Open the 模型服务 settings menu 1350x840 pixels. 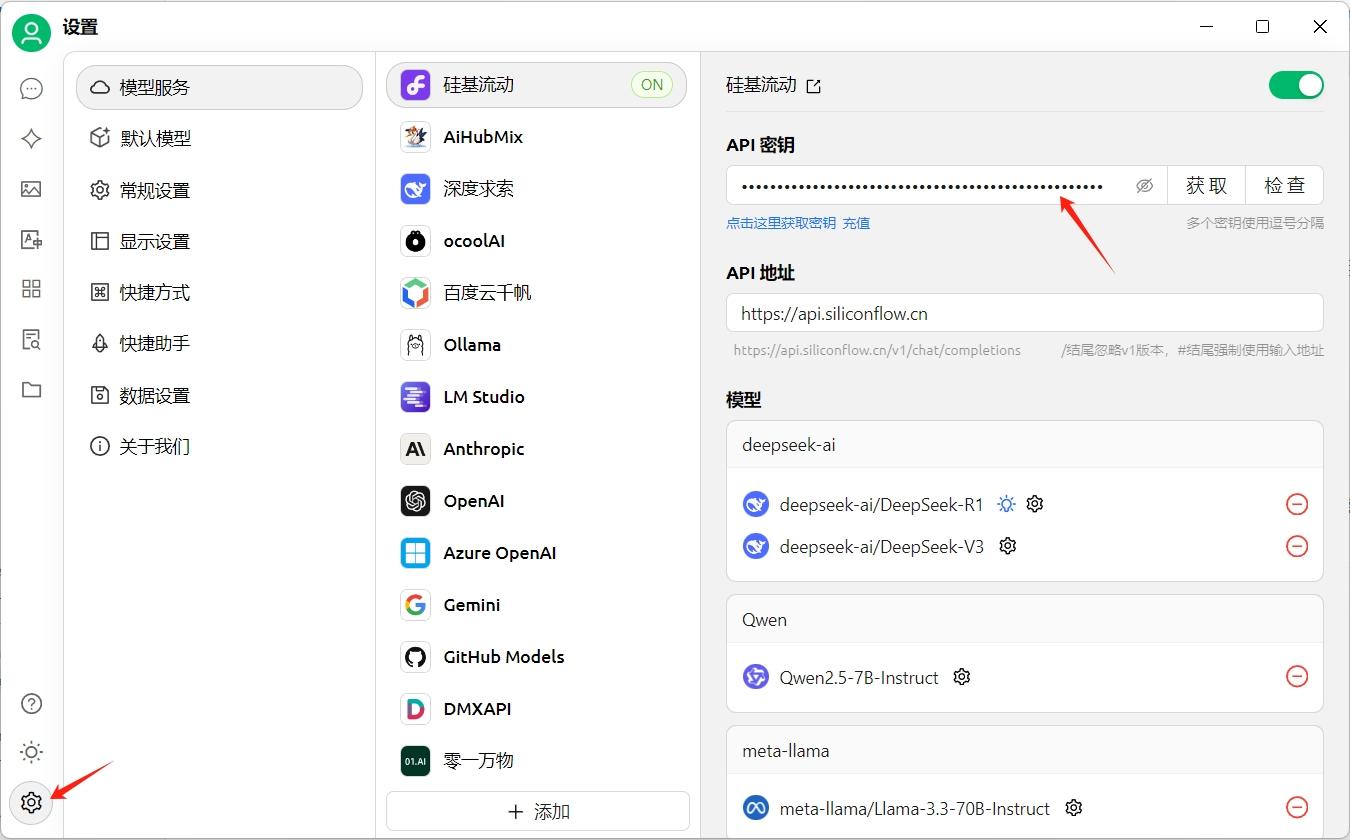(219, 87)
